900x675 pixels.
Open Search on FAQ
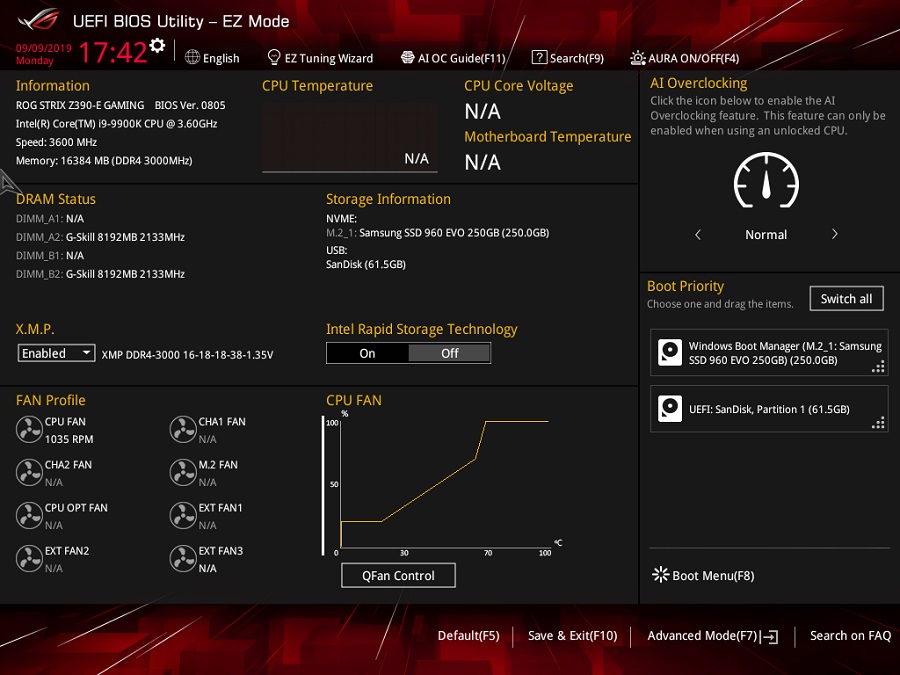(x=851, y=636)
